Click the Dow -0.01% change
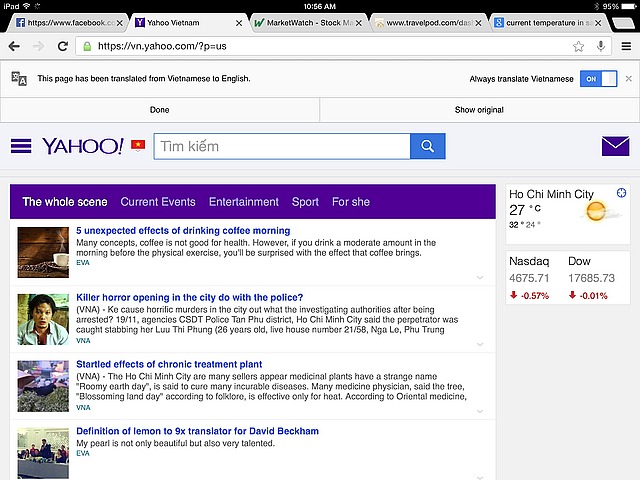Screen dimensions: 640x480 588,296
